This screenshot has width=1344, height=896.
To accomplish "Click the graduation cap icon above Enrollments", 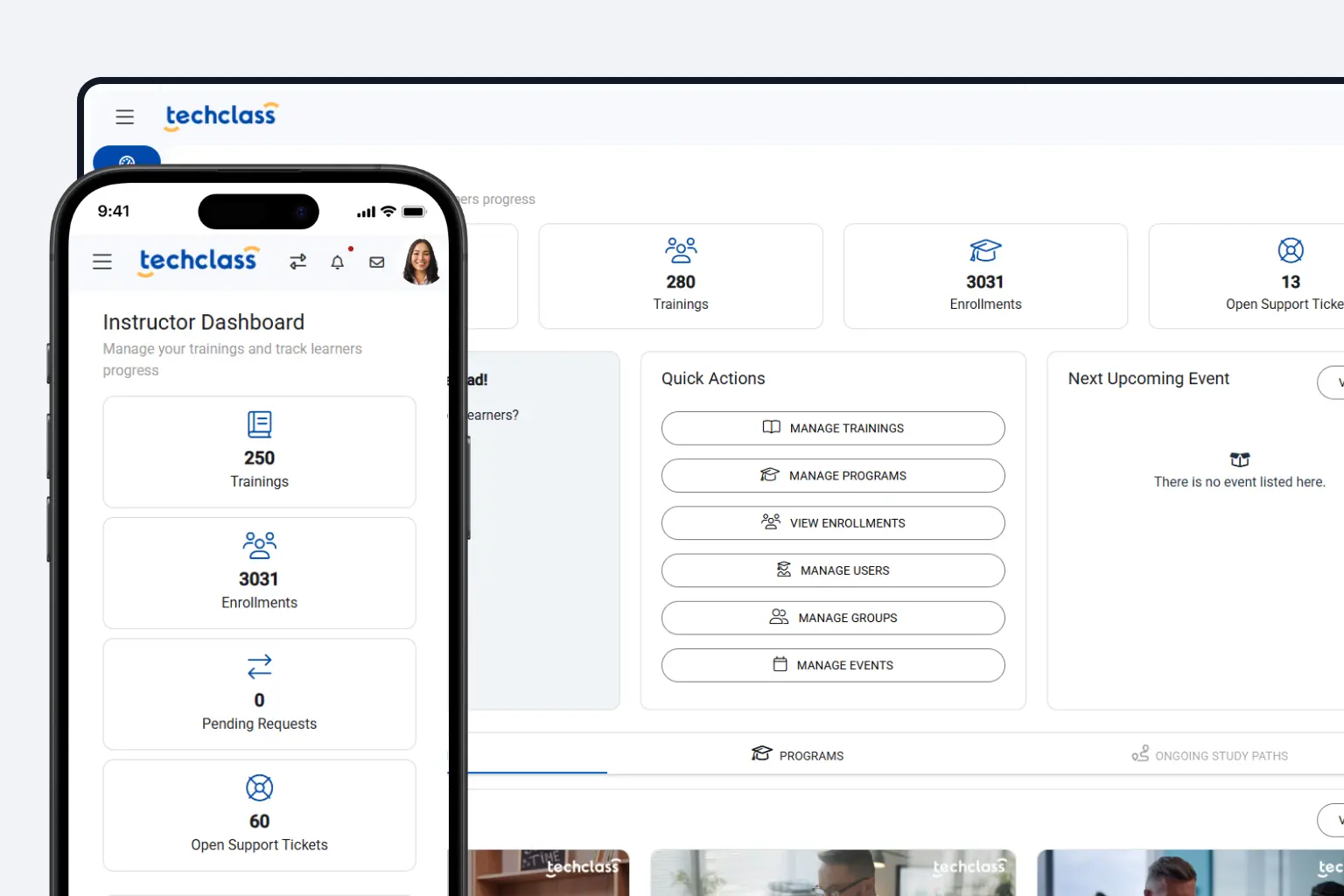I will [985, 251].
